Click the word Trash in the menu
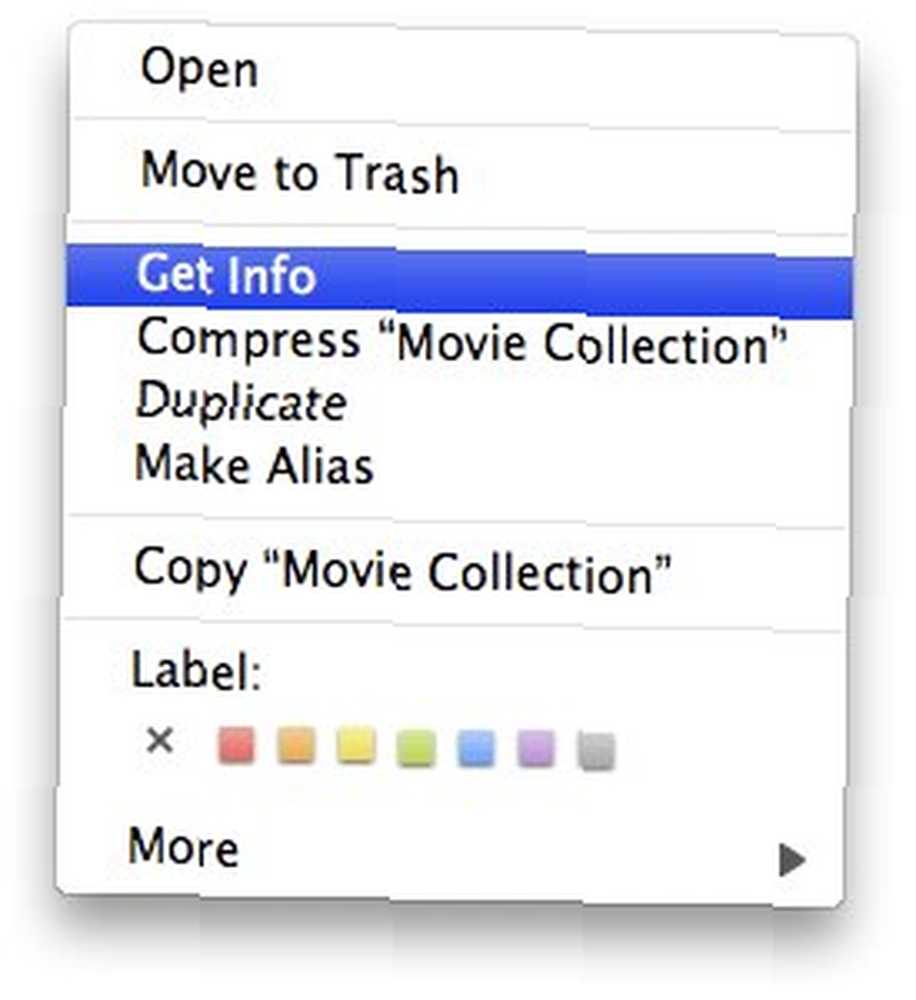 coord(398,173)
